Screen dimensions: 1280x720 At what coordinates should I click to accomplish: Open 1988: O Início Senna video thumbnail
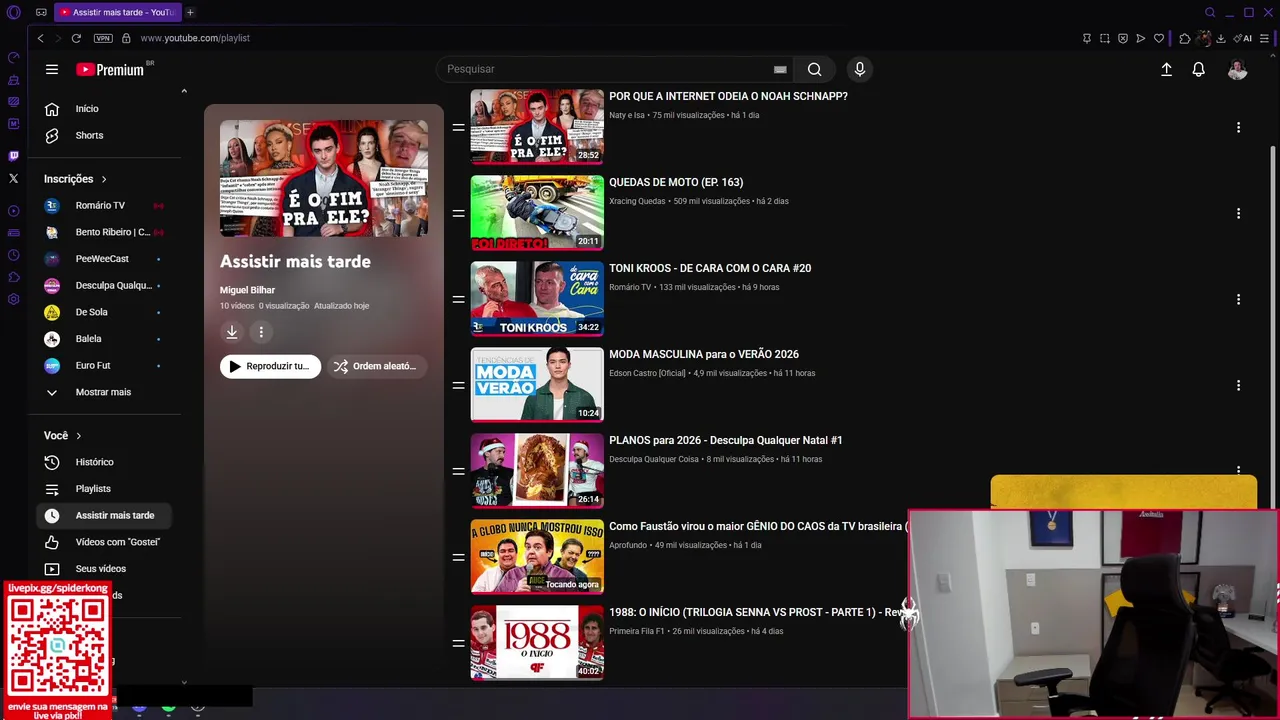tap(537, 642)
